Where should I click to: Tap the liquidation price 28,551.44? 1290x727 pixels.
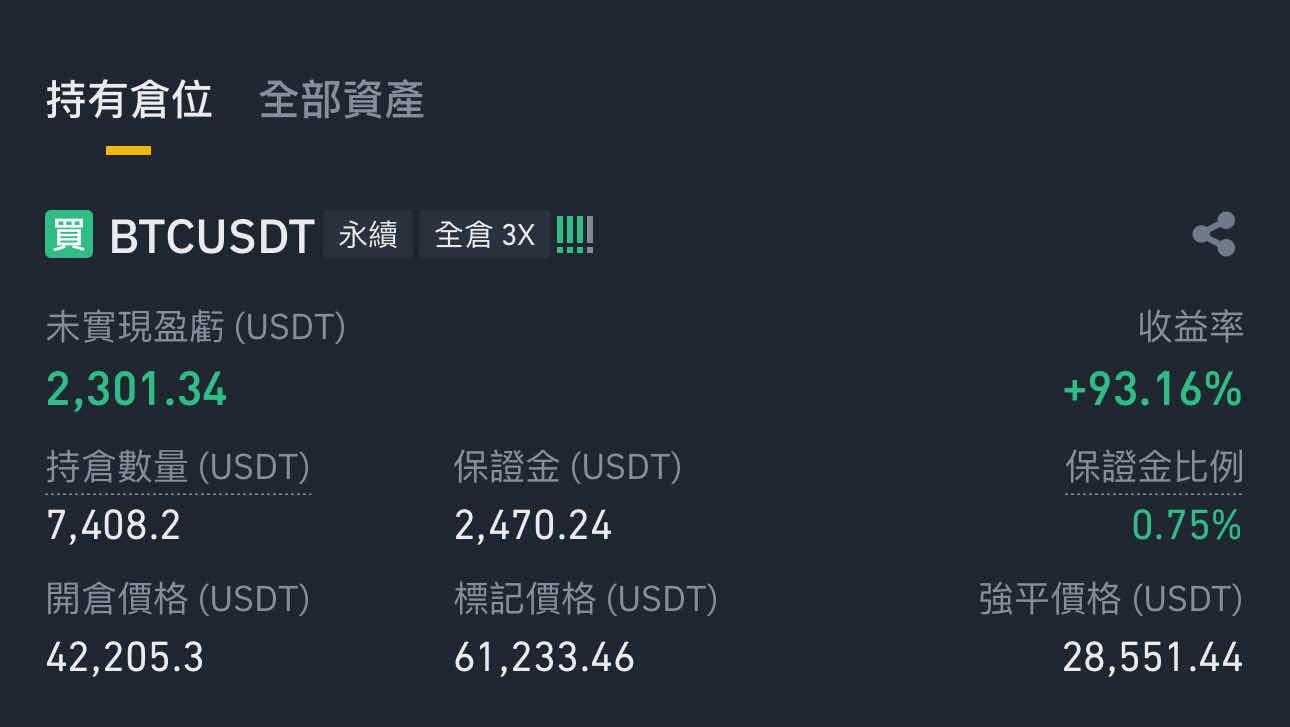tap(1152, 657)
